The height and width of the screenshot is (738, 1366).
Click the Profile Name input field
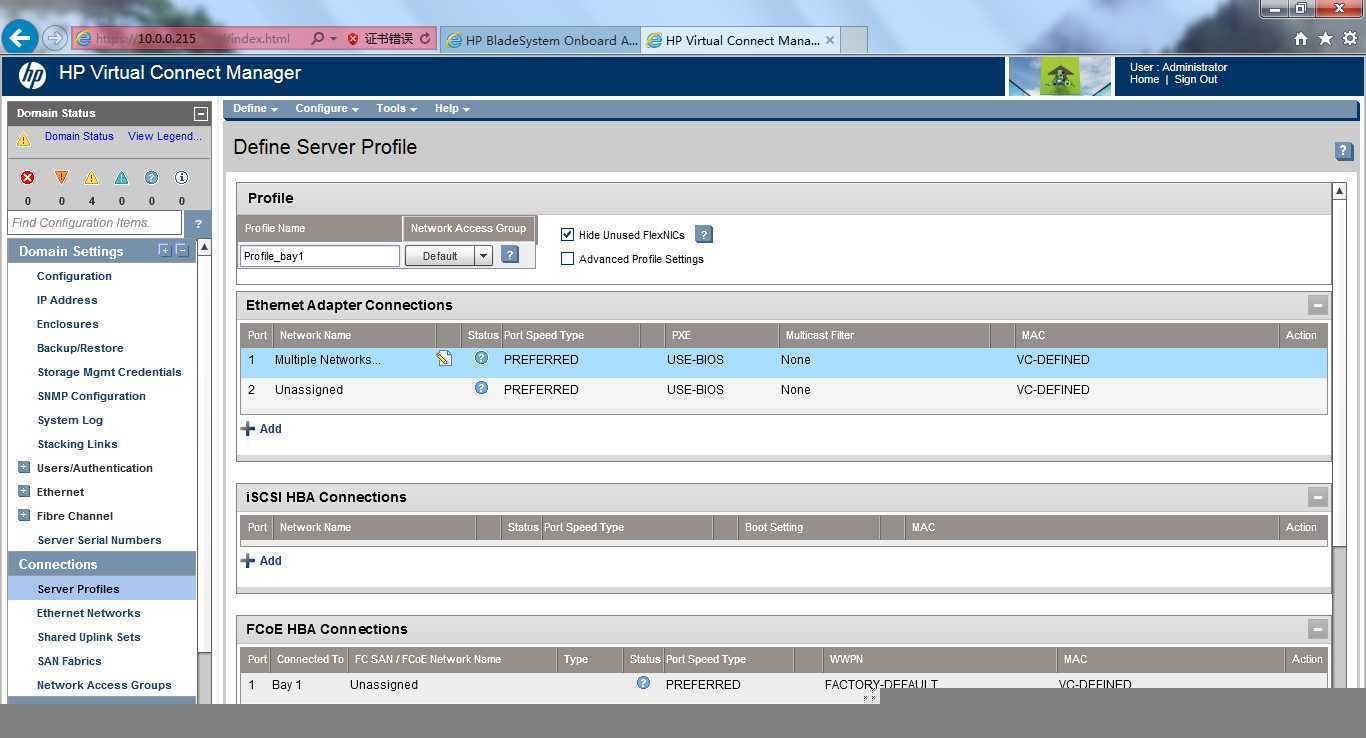point(320,256)
